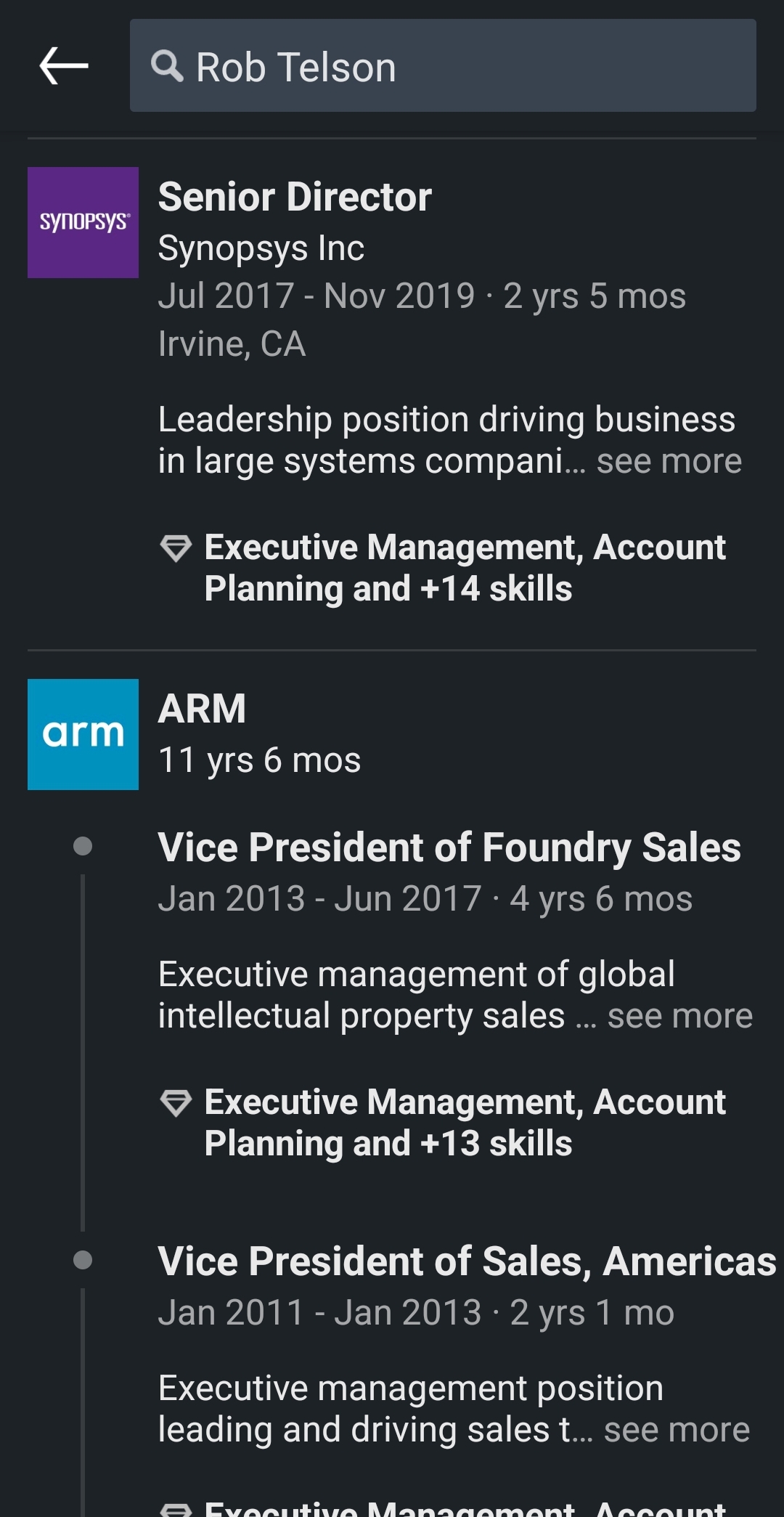Tap the Irvine, CA location text
The width and height of the screenshot is (784, 1517).
(x=232, y=344)
